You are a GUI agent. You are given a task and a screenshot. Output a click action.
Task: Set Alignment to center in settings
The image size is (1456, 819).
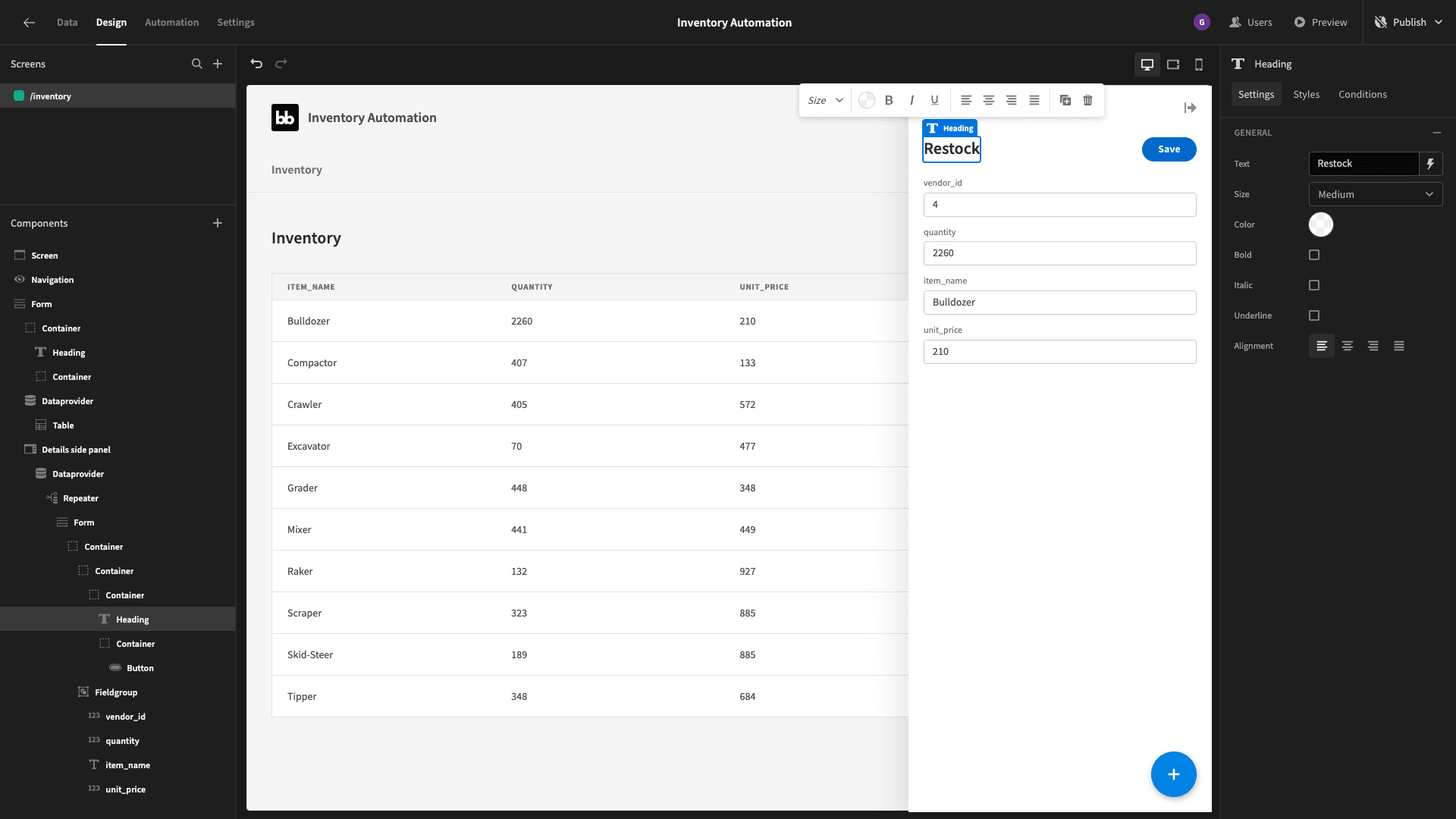1348,346
